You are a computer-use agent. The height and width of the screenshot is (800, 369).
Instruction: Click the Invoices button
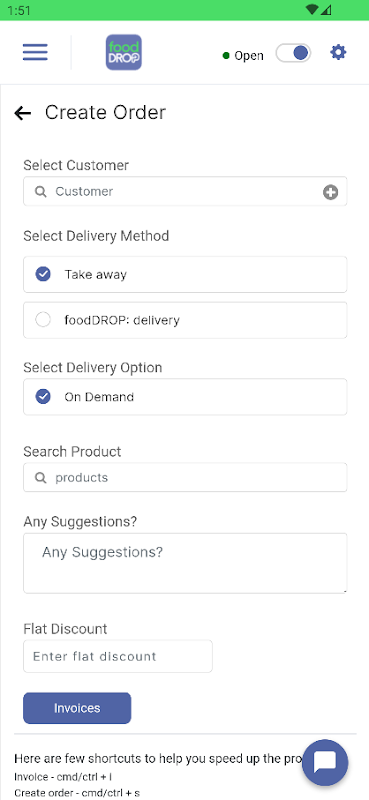(77, 708)
